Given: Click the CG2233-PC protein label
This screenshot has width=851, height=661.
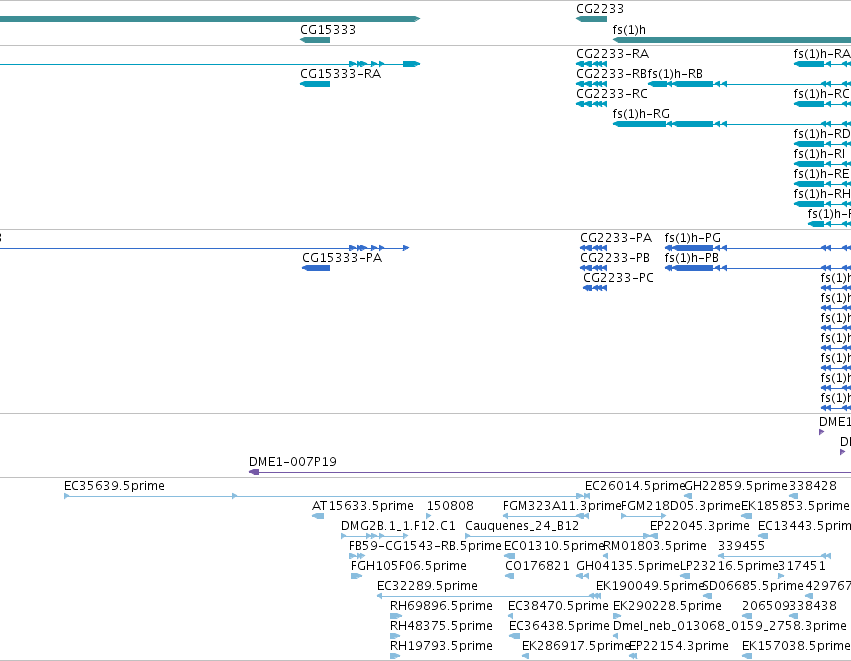Looking at the screenshot, I should [618, 278].
